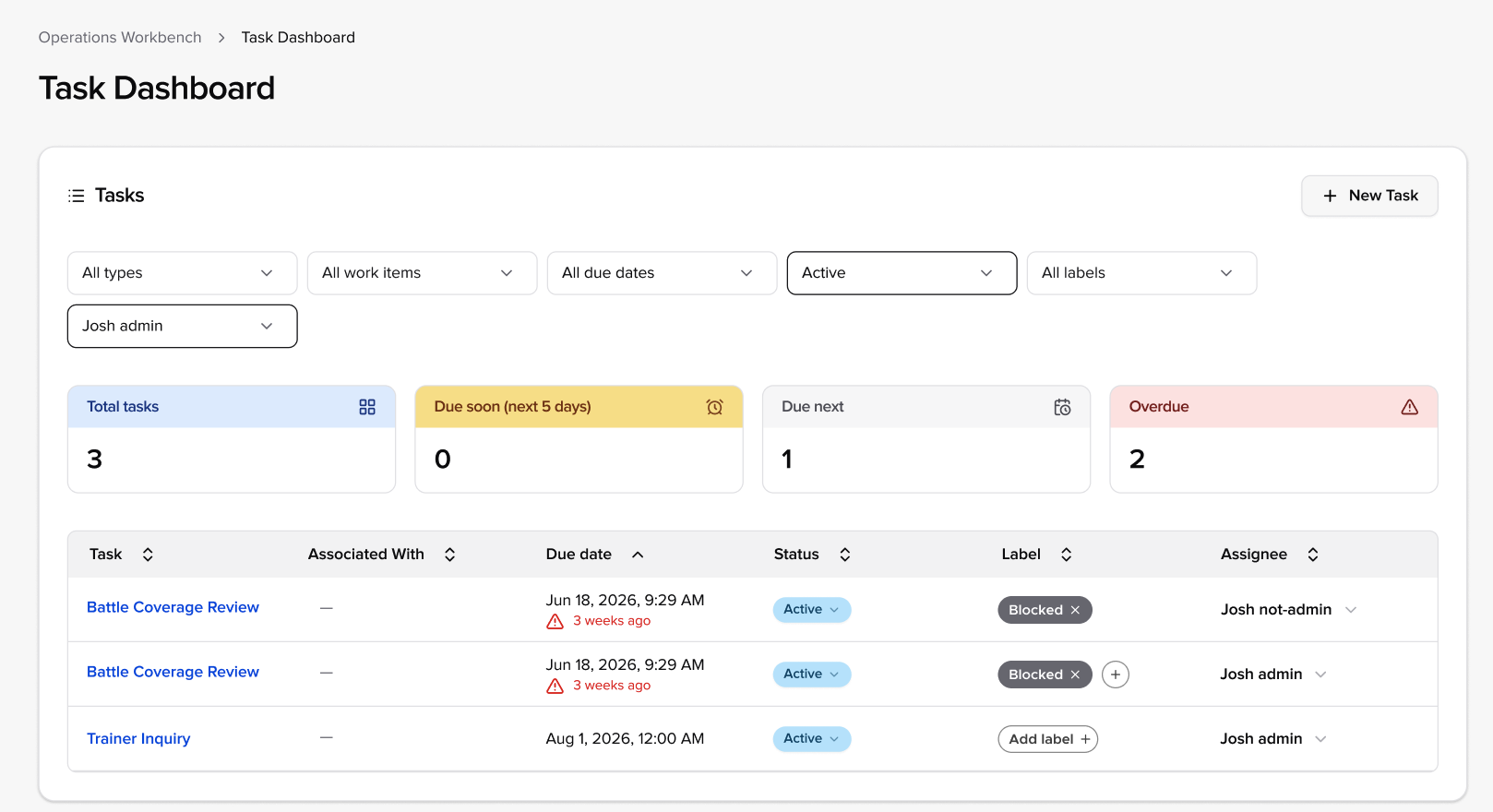Change Active status for Josh not-admin task
Viewport: 1493px width, 812px height.
[812, 610]
